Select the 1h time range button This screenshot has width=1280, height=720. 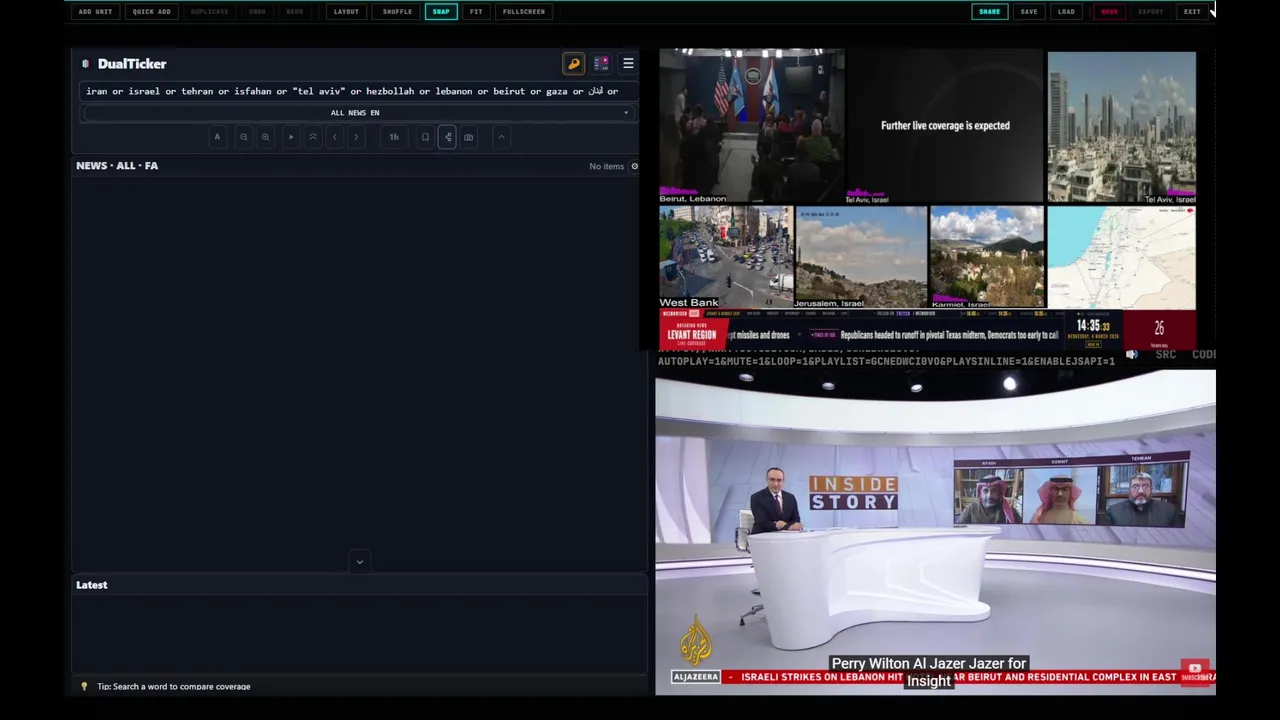(394, 137)
